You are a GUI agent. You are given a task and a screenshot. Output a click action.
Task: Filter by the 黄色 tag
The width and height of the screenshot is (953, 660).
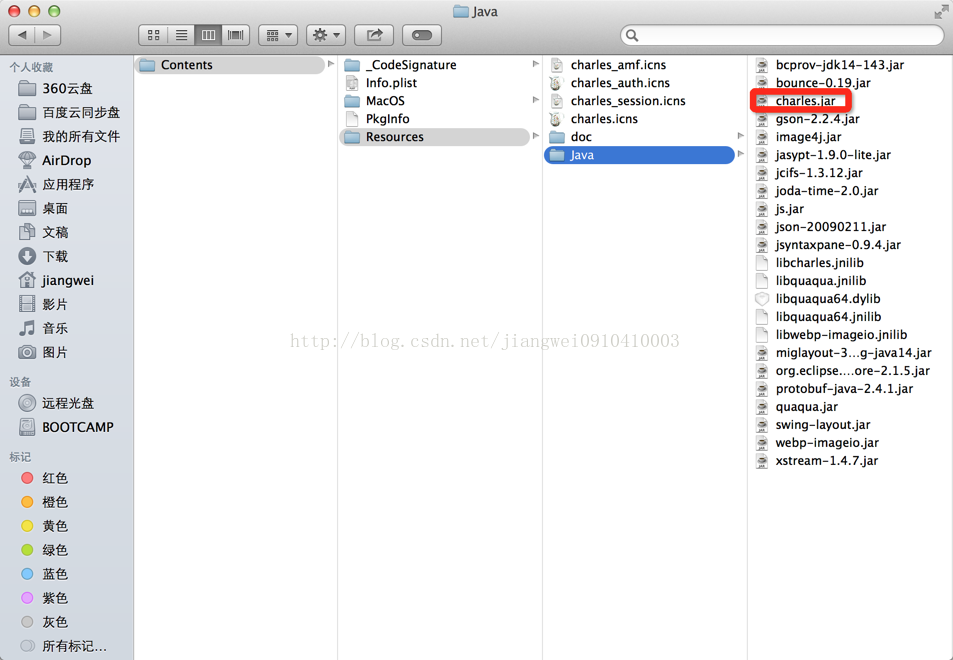click(44, 526)
